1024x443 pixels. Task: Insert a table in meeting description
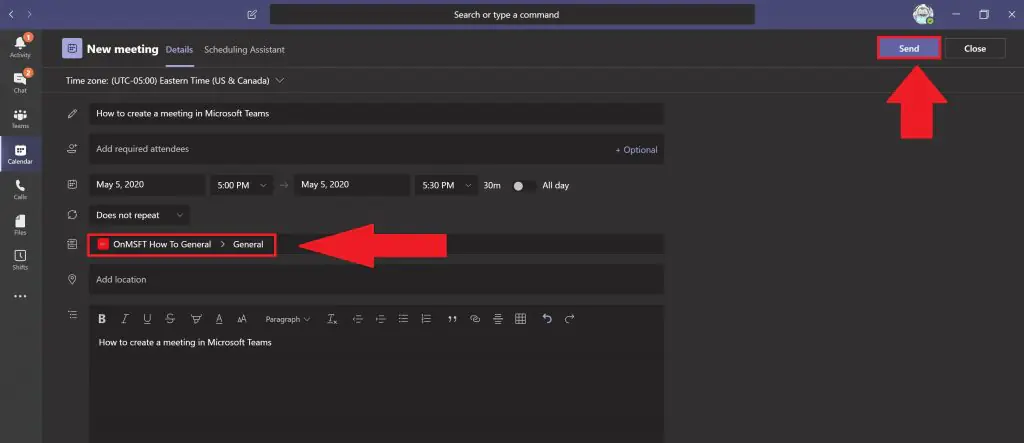point(520,319)
